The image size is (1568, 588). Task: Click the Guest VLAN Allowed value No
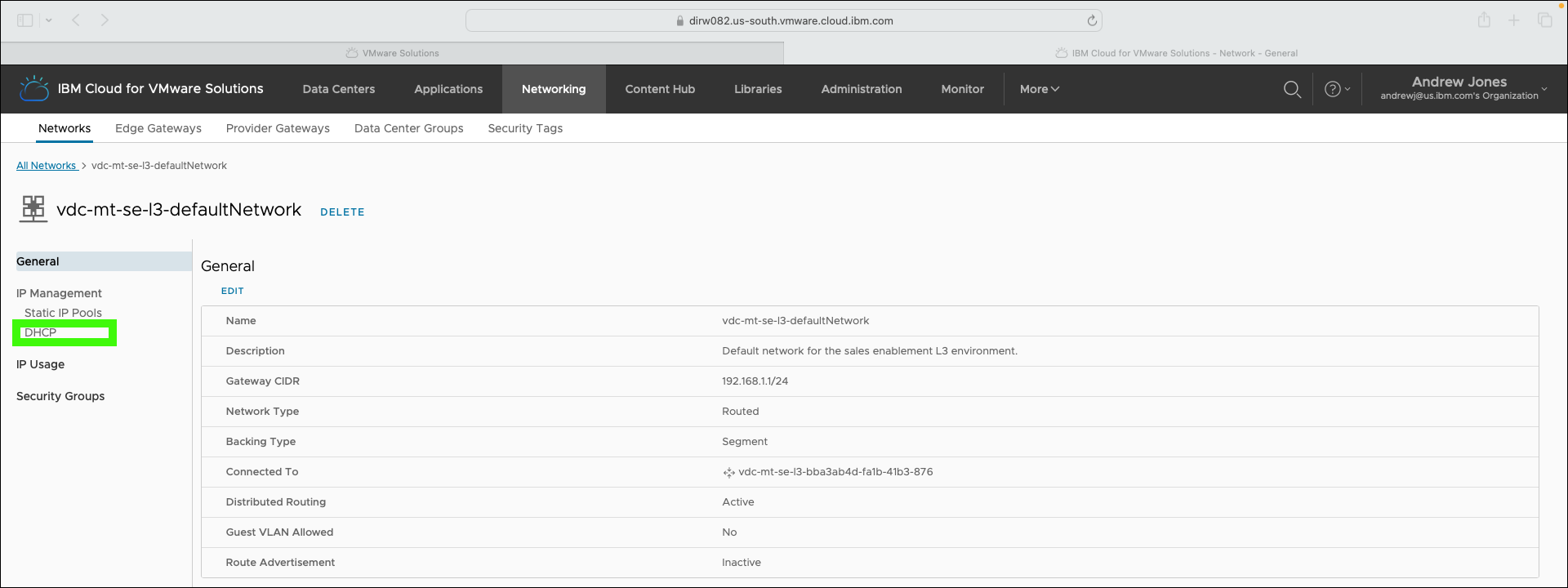pyautogui.click(x=729, y=532)
